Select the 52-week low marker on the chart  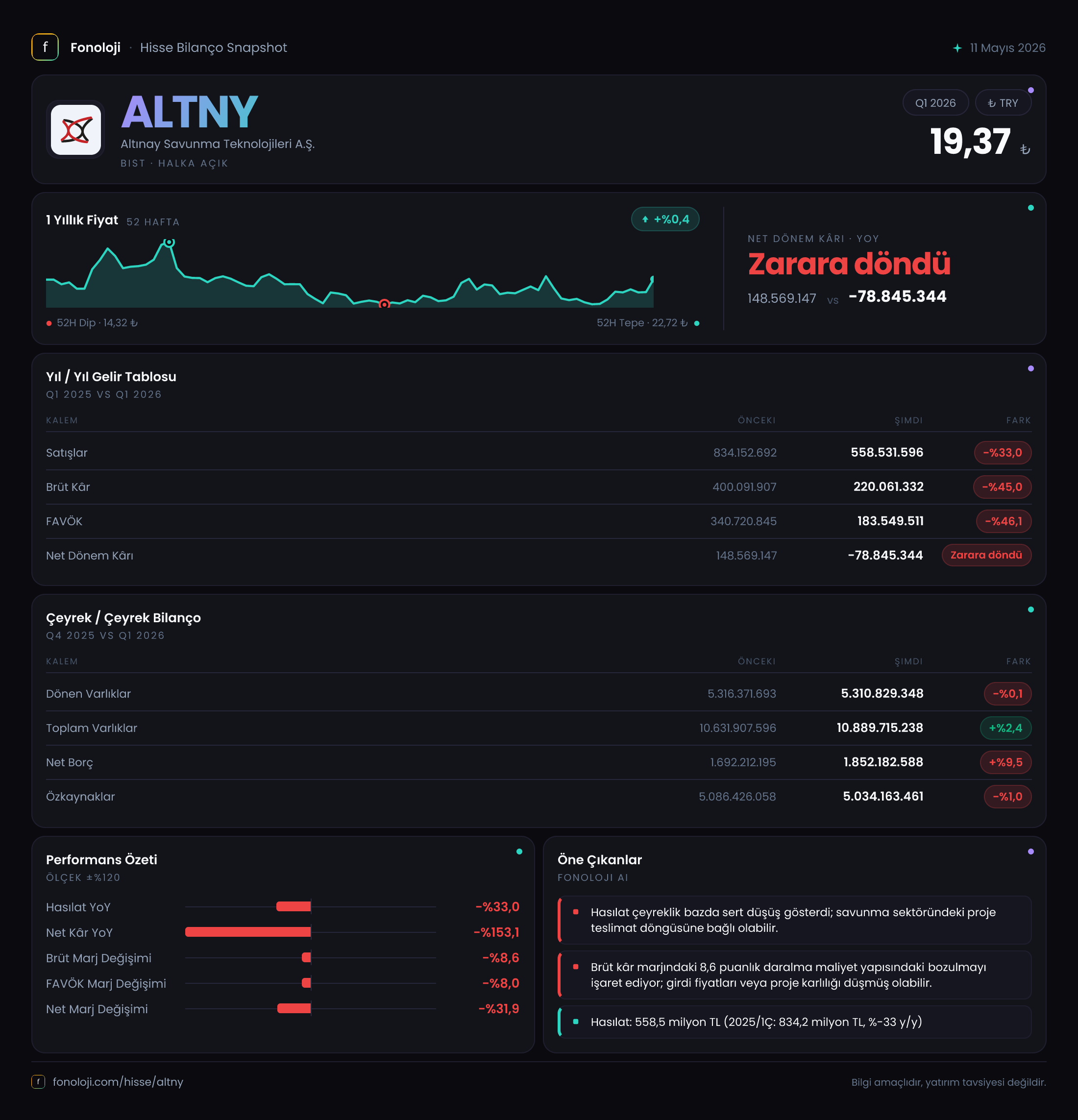385,304
